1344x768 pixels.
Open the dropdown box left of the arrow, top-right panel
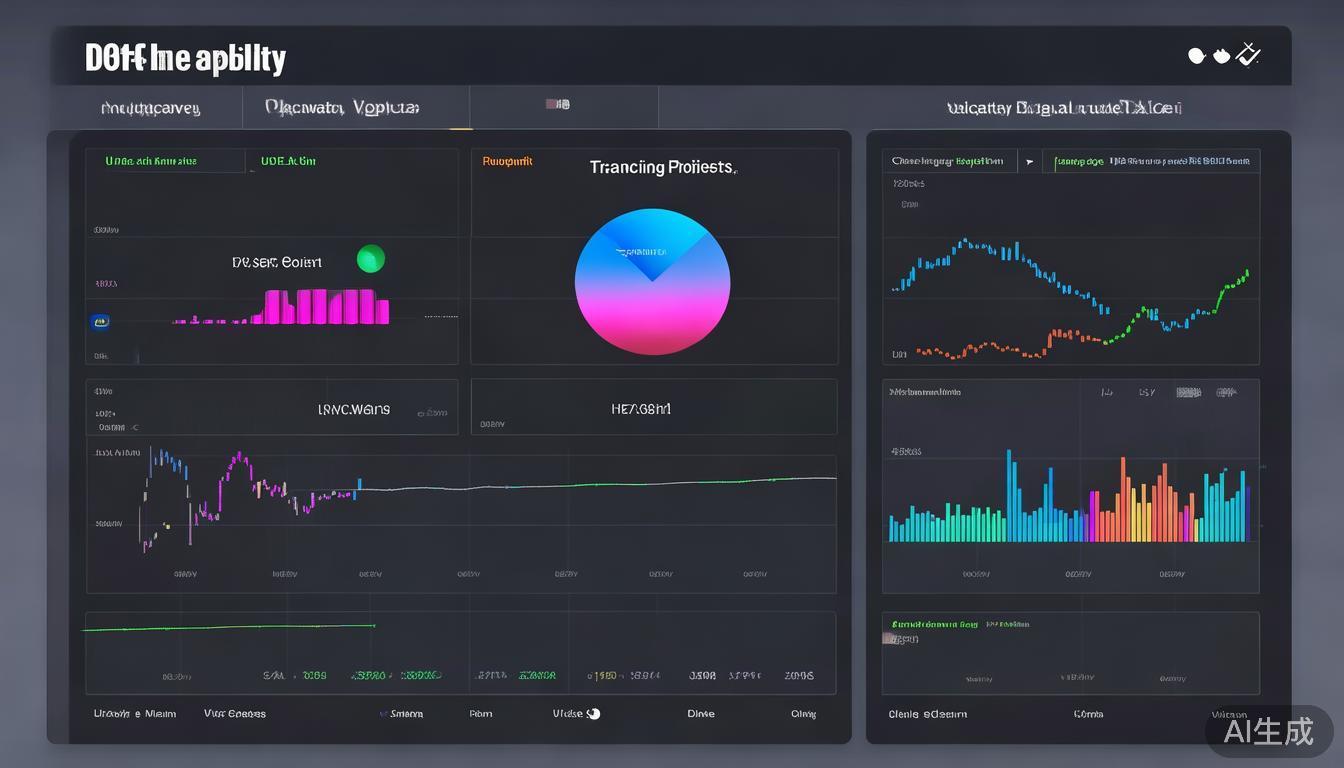click(949, 161)
